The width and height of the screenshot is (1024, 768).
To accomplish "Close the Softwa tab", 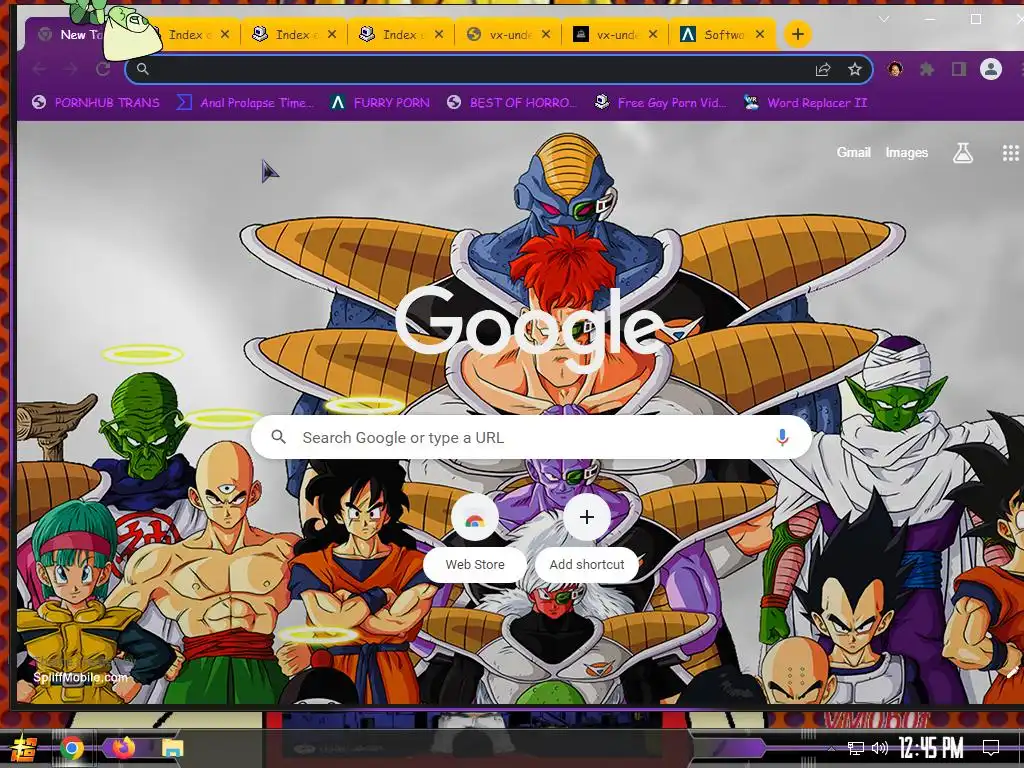I will pos(760,34).
